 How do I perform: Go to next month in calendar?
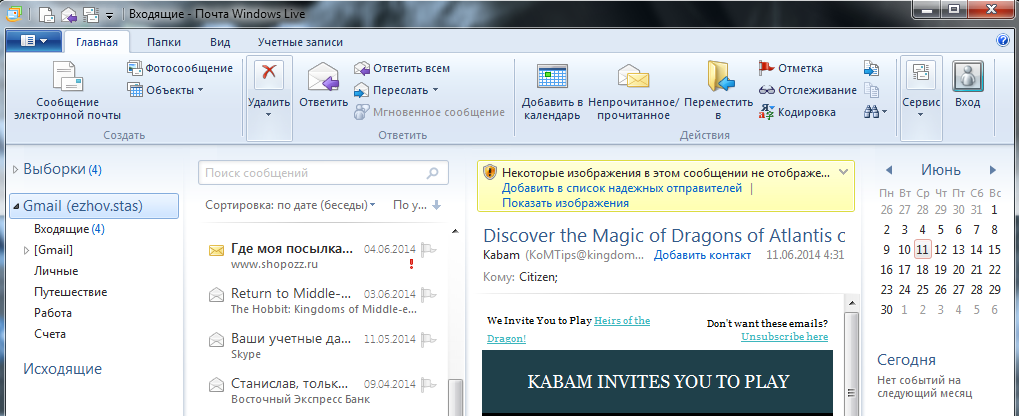[992, 170]
